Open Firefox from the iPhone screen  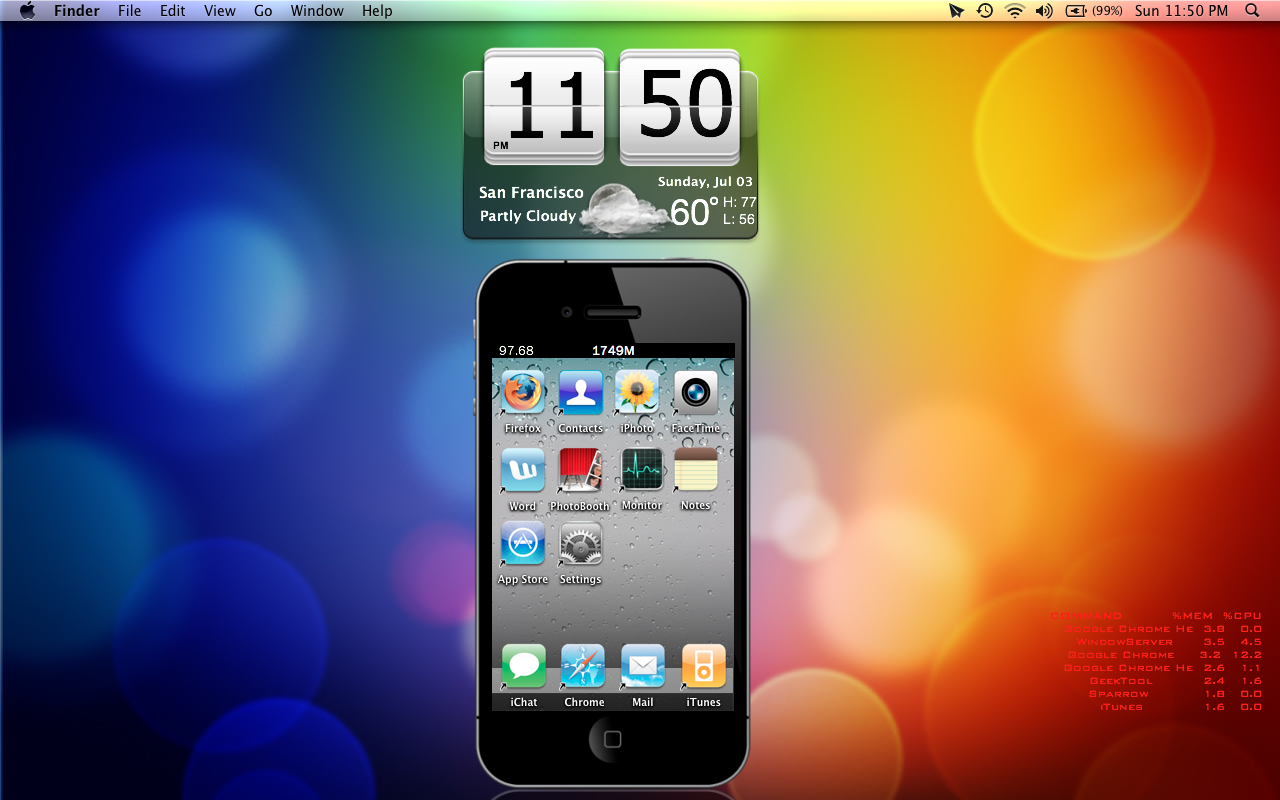click(x=522, y=392)
